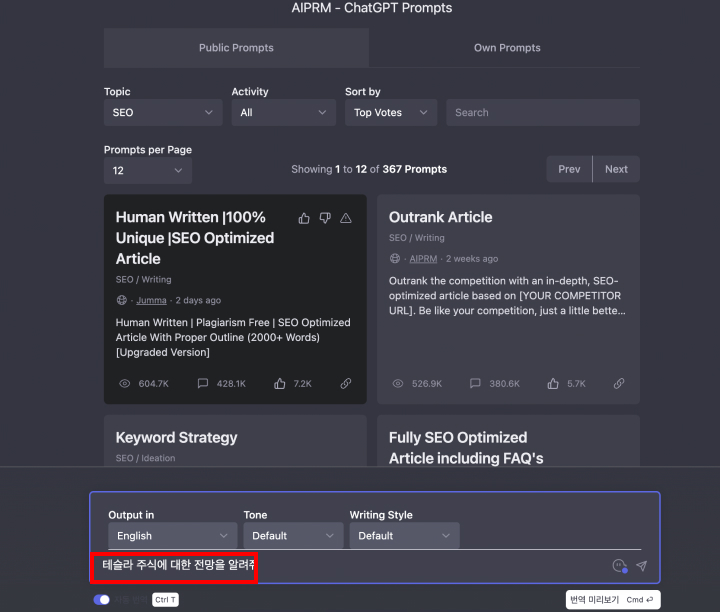Click into the prompt Search field

pyautogui.click(x=543, y=112)
